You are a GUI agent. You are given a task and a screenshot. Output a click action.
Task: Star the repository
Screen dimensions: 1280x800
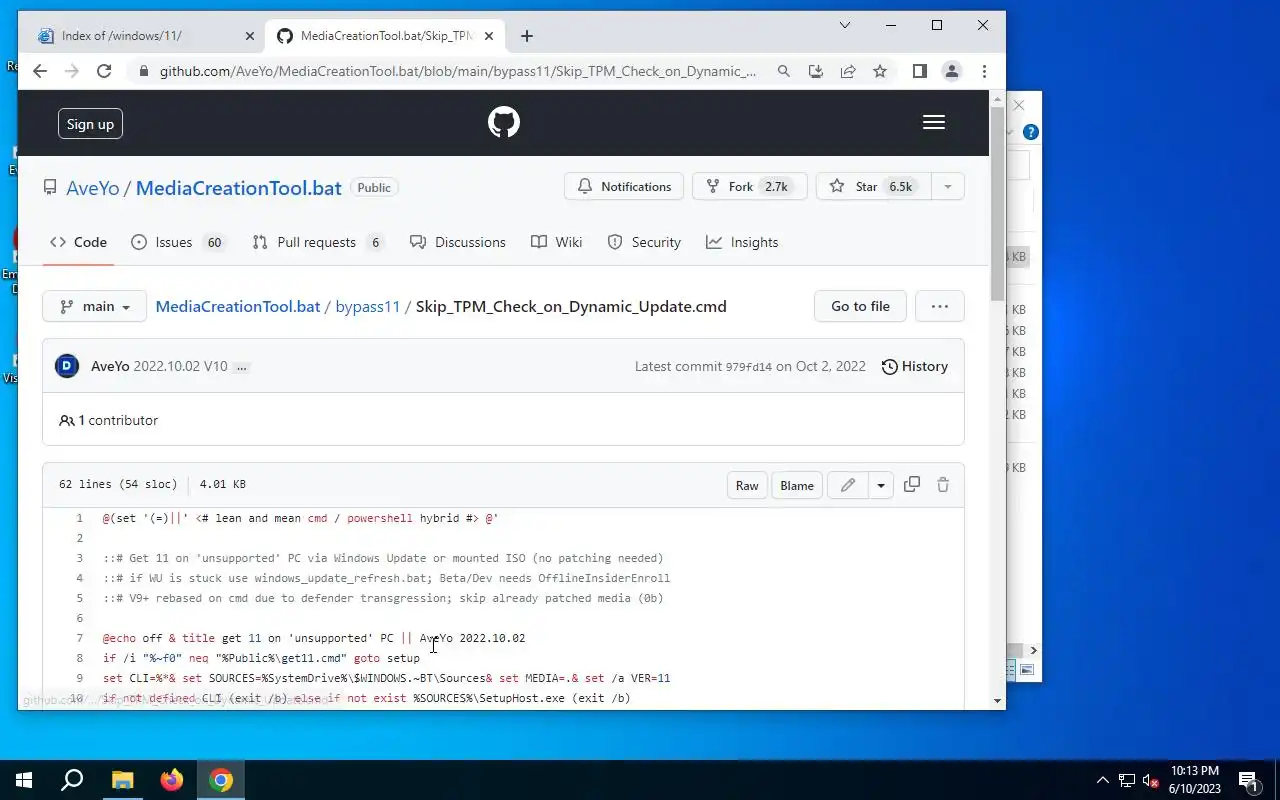click(873, 187)
